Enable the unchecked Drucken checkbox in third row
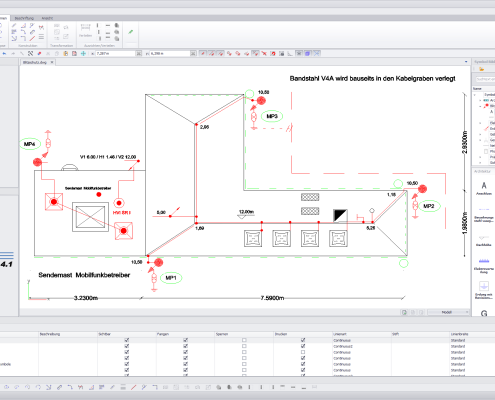495x400 pixels. [303, 352]
